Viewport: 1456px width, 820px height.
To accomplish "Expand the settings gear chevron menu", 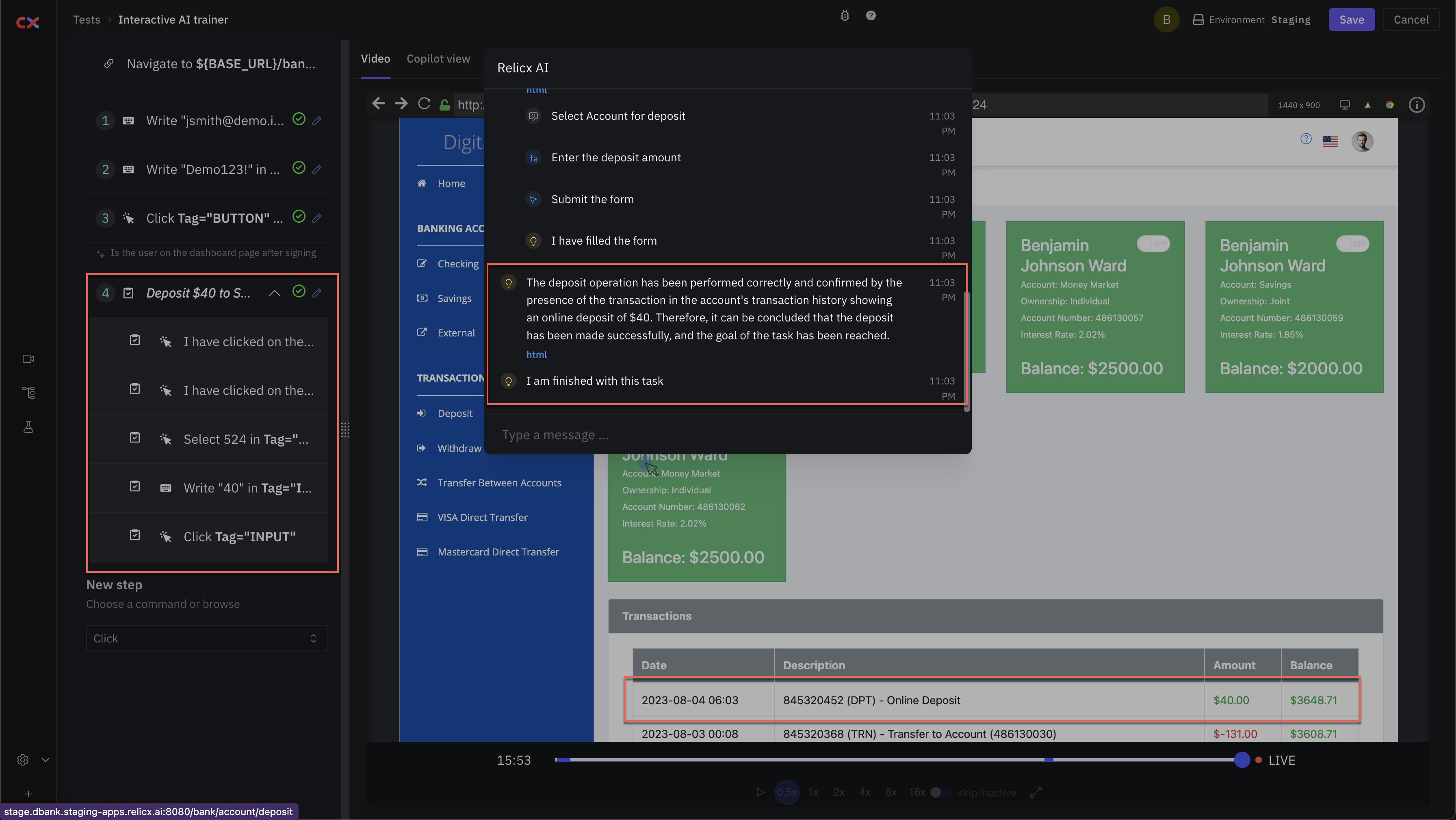I will (x=46, y=759).
